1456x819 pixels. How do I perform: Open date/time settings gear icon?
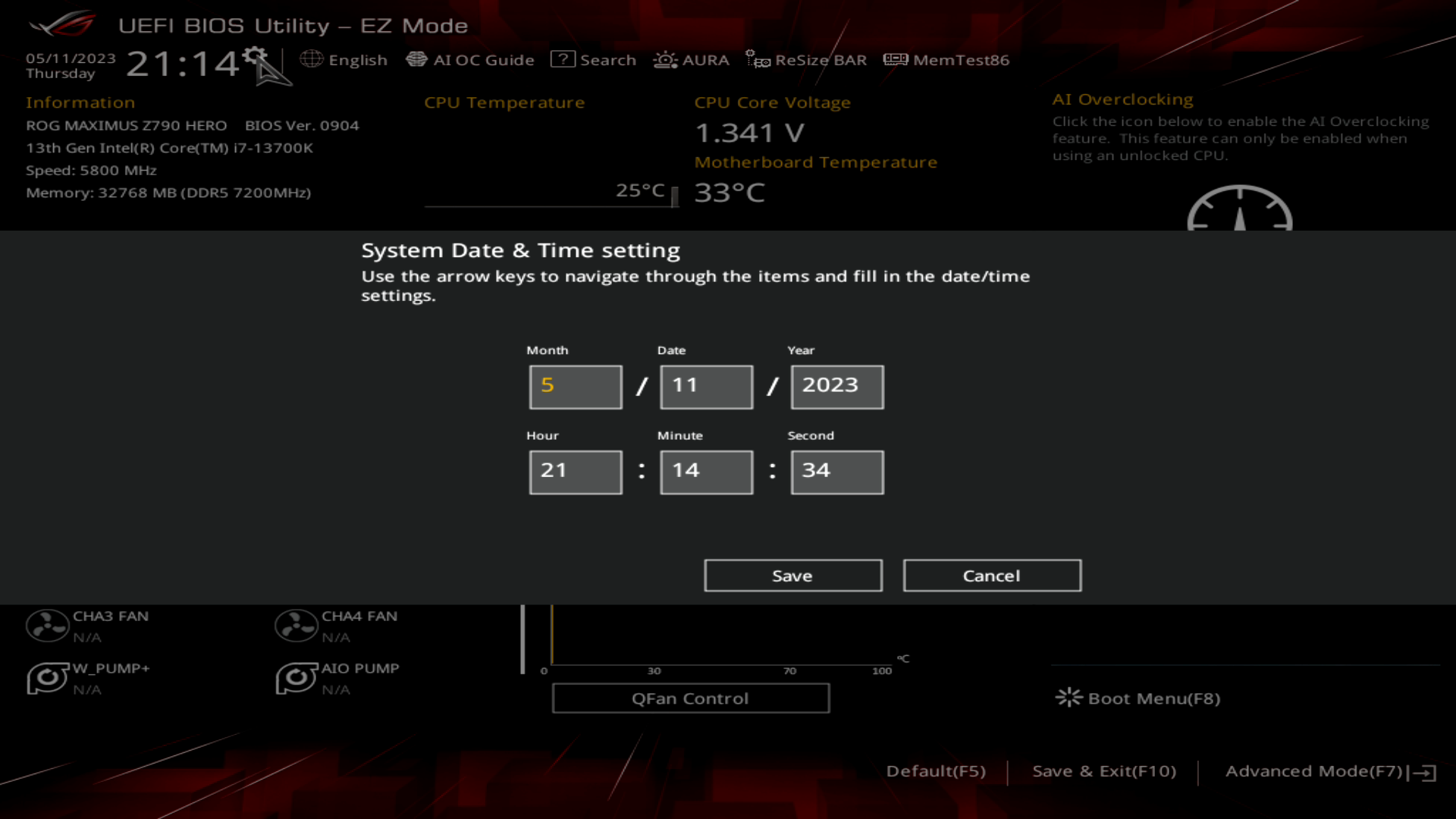click(255, 57)
